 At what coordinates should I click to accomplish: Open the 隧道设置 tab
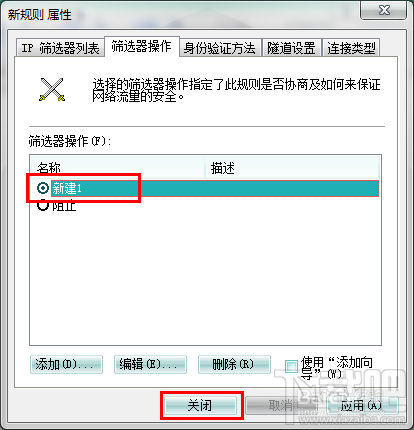291,48
